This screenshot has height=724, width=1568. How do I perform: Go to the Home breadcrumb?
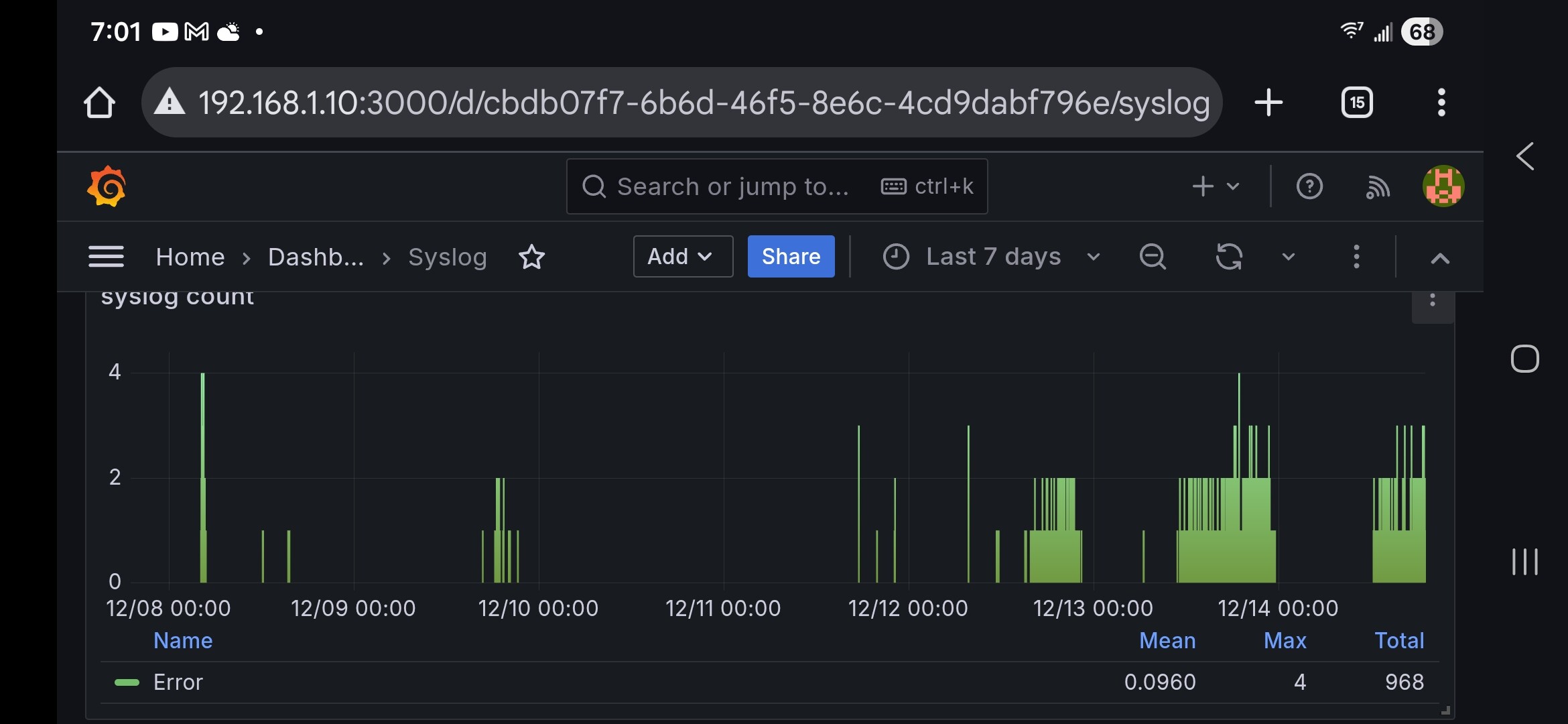click(190, 257)
